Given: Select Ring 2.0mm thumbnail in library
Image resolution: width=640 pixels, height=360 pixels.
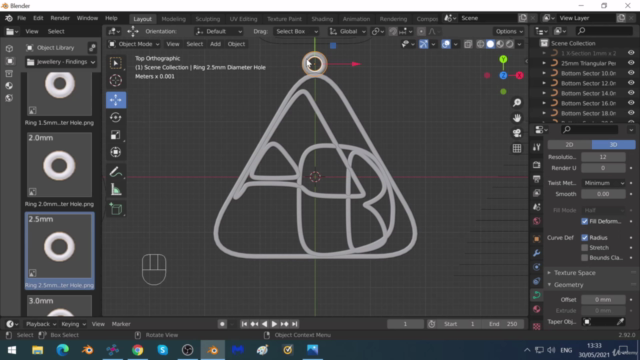Looking at the screenshot, I should (x=59, y=165).
